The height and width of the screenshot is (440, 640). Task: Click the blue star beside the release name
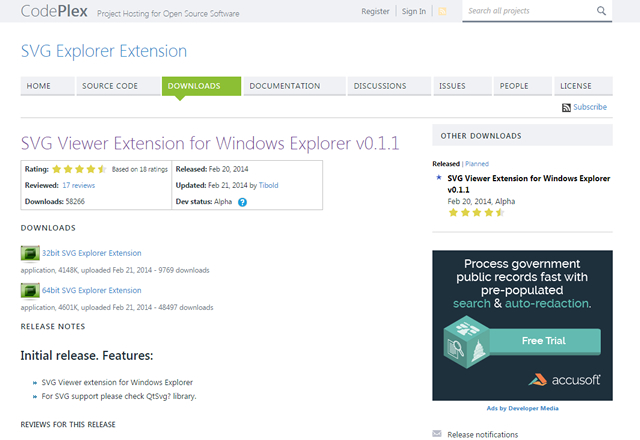pos(439,178)
